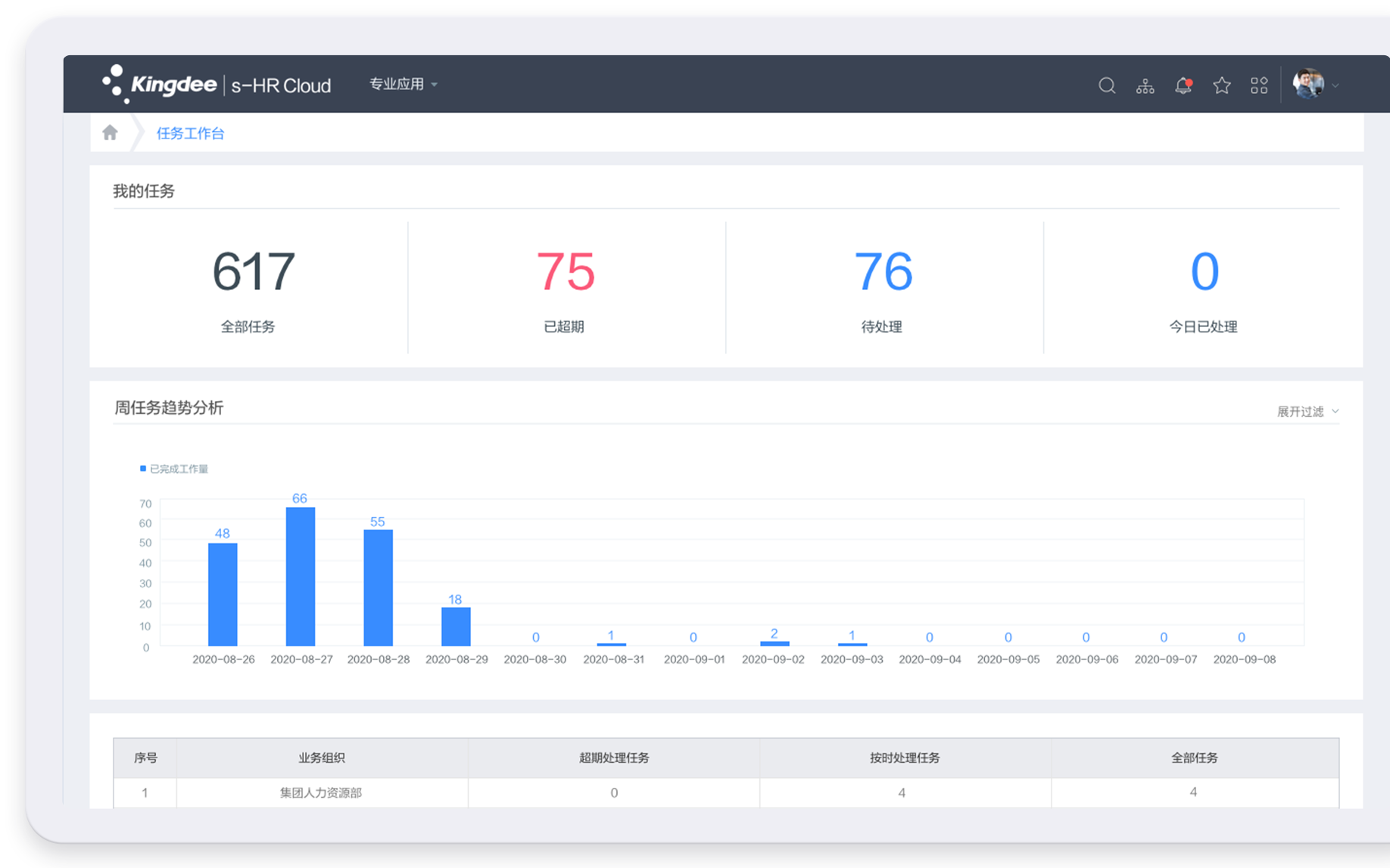This screenshot has width=1390, height=868.
Task: Click the 2020-08-27 bar labeled 66
Action: point(301,575)
